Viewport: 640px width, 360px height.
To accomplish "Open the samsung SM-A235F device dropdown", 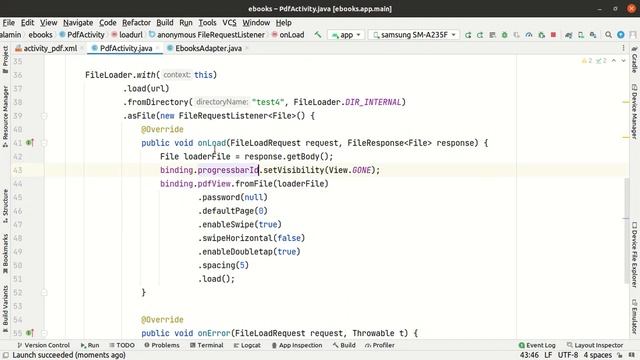I will coord(414,35).
